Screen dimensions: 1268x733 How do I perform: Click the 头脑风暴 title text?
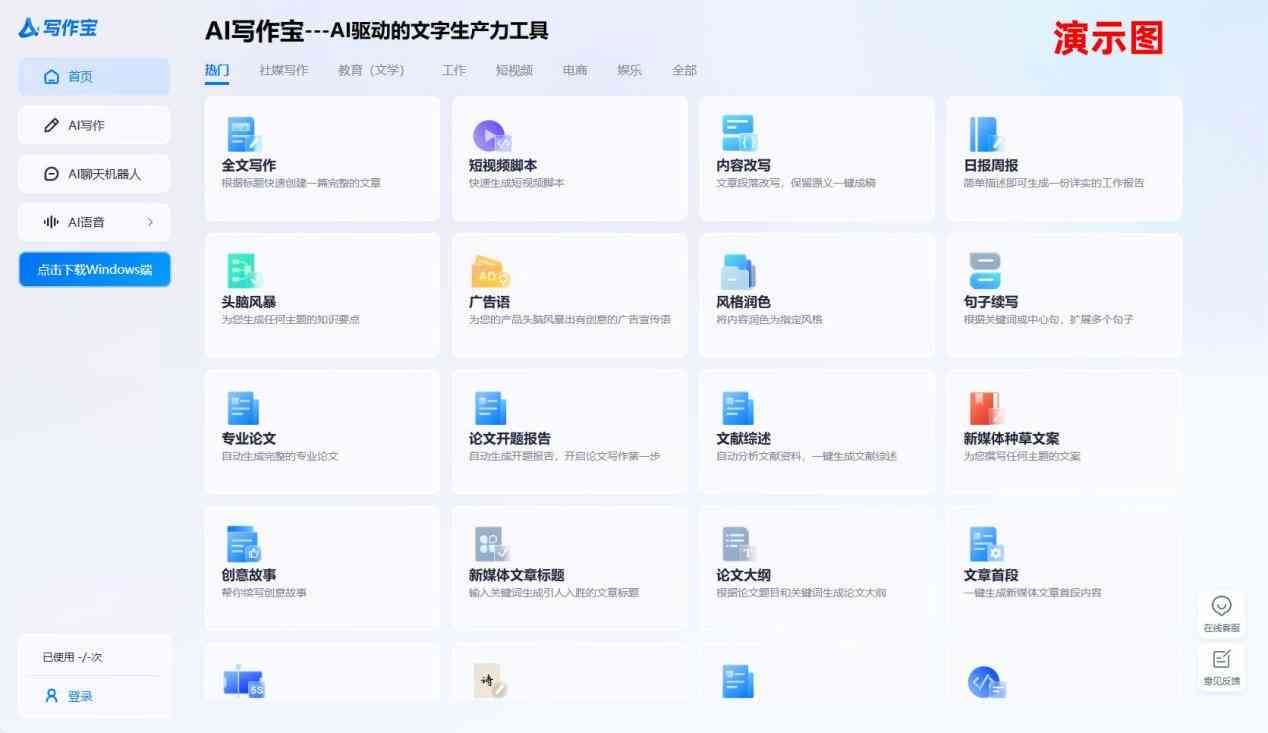(x=249, y=302)
